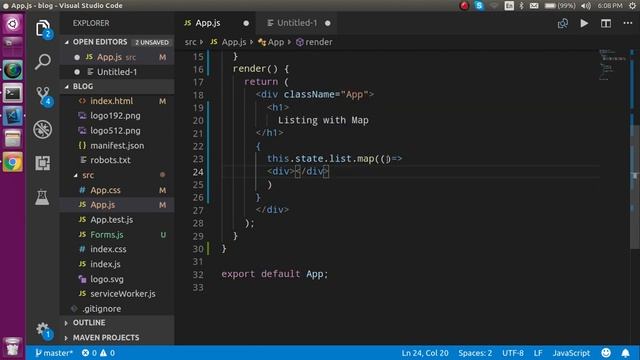Click the src breadcrumb segment
This screenshot has width=640, height=360.
point(190,42)
